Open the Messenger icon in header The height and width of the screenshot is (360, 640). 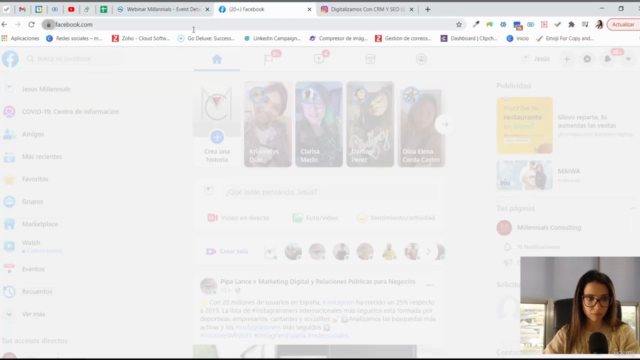587,59
